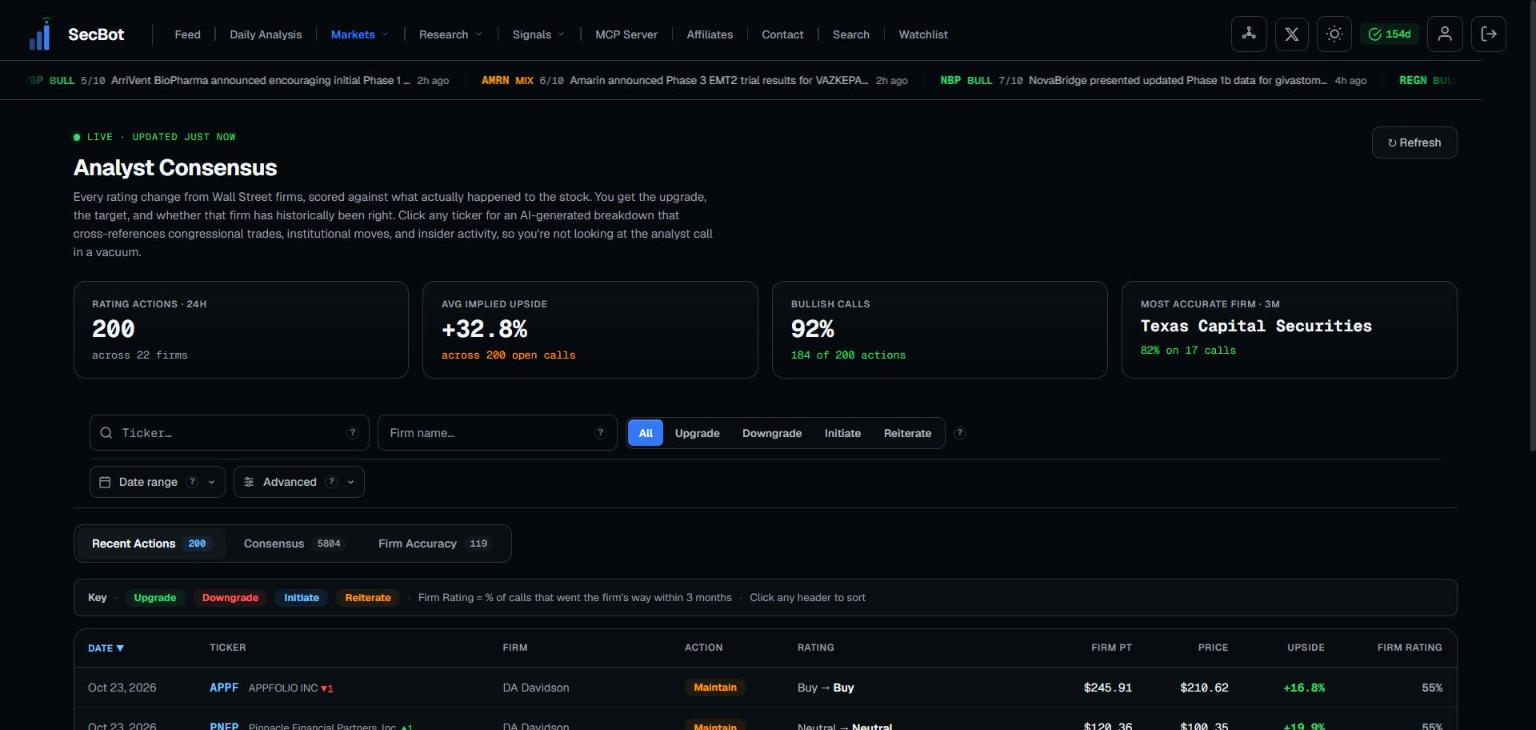Toggle the light/dark theme sun icon
Image resolution: width=1536 pixels, height=730 pixels.
pos(1334,34)
